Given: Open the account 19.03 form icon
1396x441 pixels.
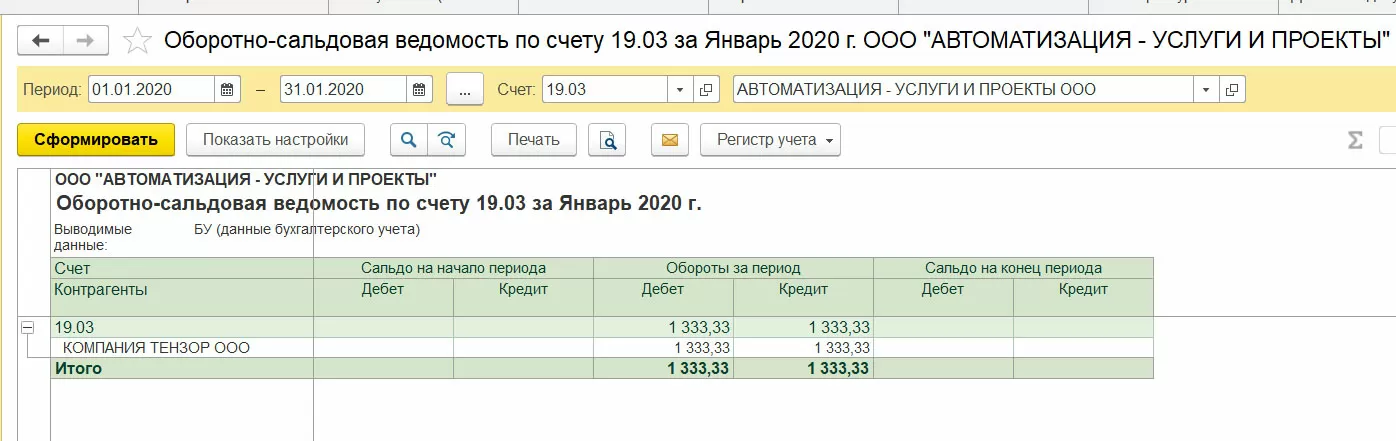Looking at the screenshot, I should click(706, 89).
